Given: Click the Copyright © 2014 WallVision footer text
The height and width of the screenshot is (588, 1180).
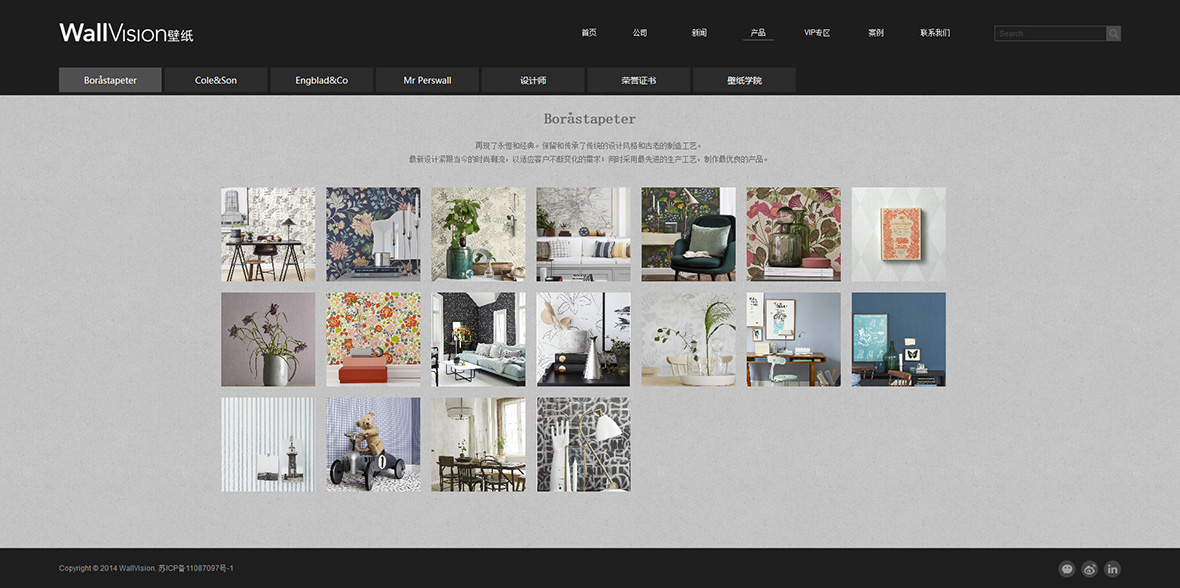Looking at the screenshot, I should (x=146, y=568).
